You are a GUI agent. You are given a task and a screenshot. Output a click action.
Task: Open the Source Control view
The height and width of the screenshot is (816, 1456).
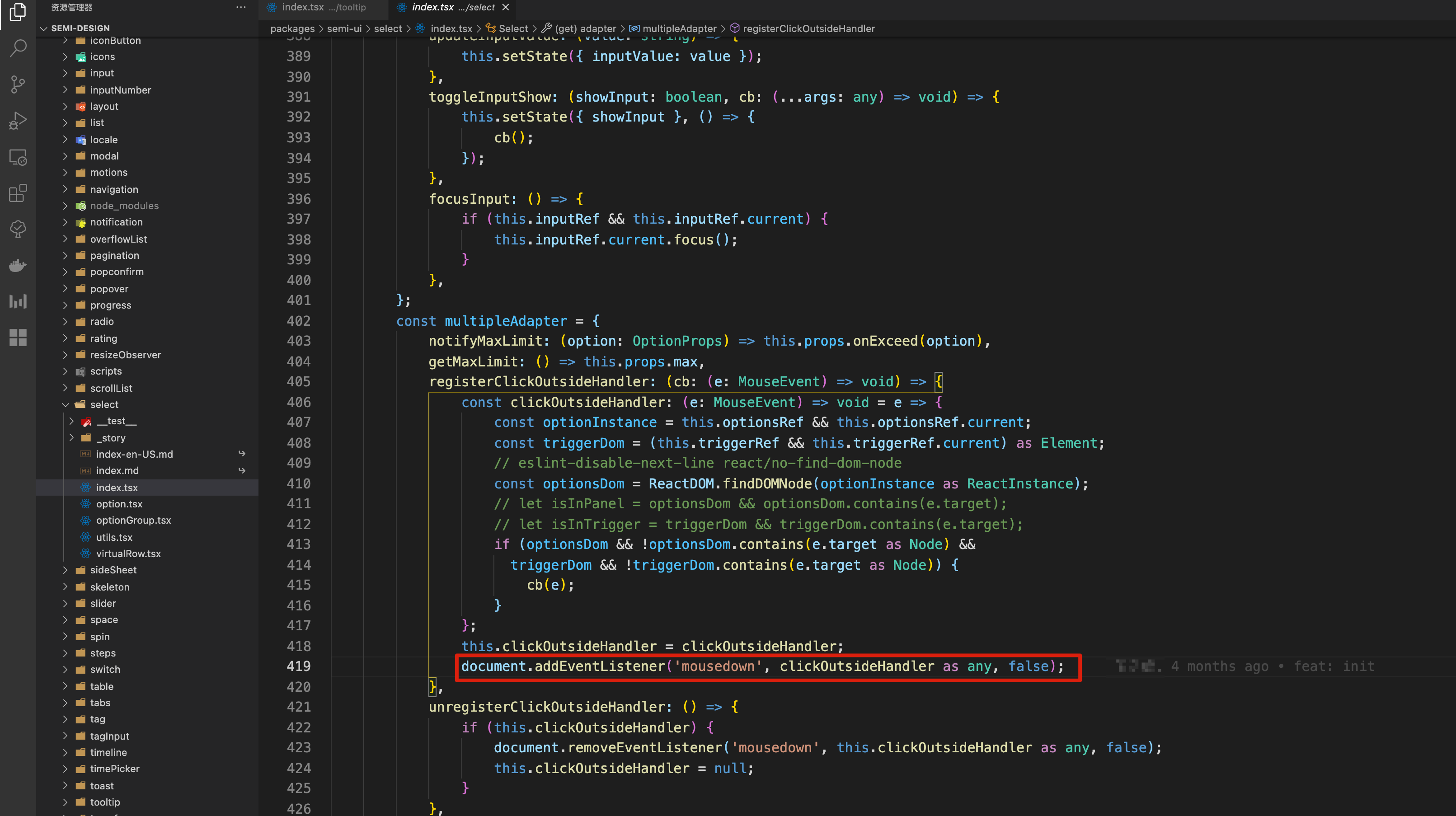pos(18,84)
